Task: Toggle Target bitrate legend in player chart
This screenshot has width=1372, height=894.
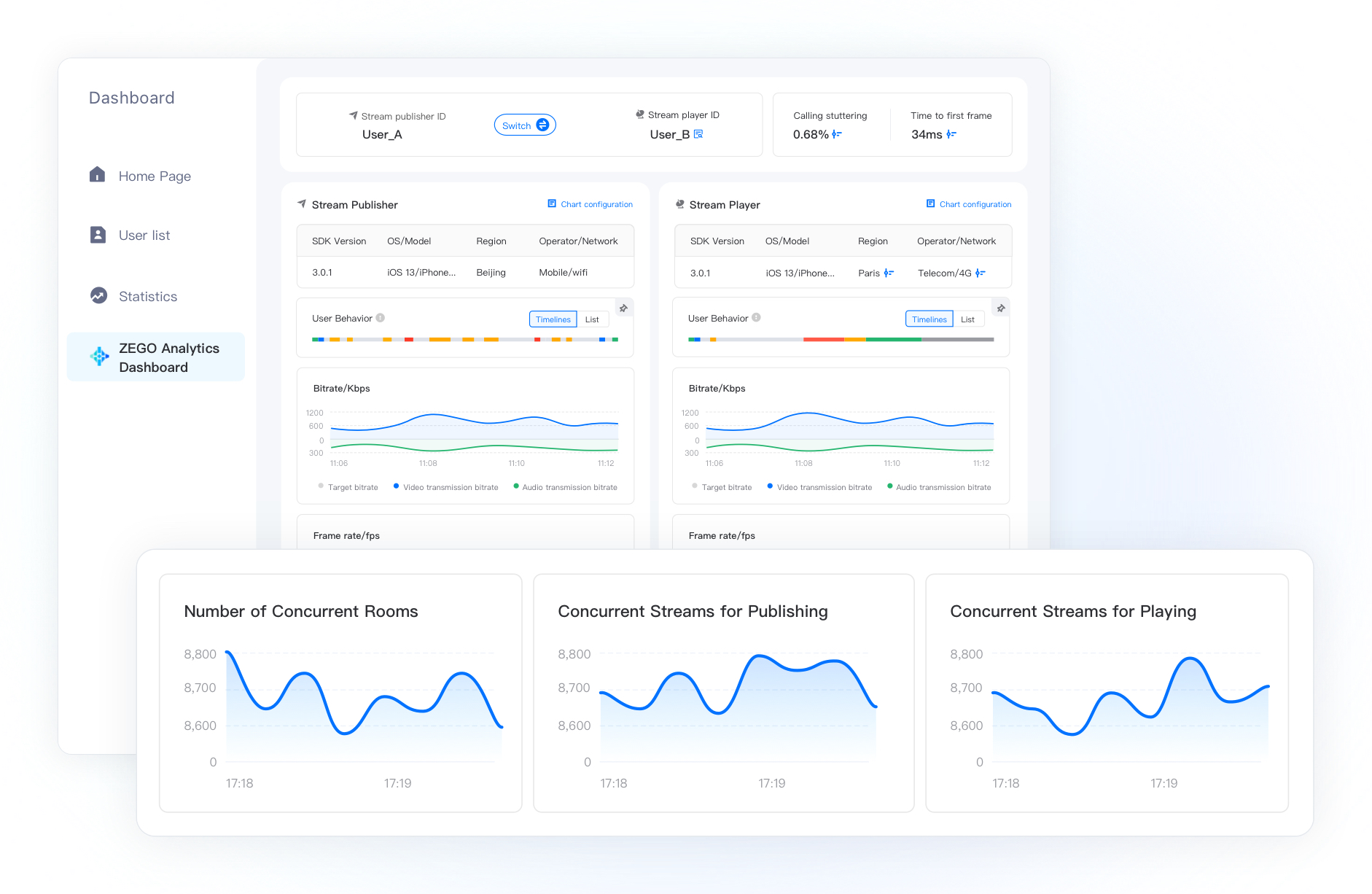Action: click(722, 486)
